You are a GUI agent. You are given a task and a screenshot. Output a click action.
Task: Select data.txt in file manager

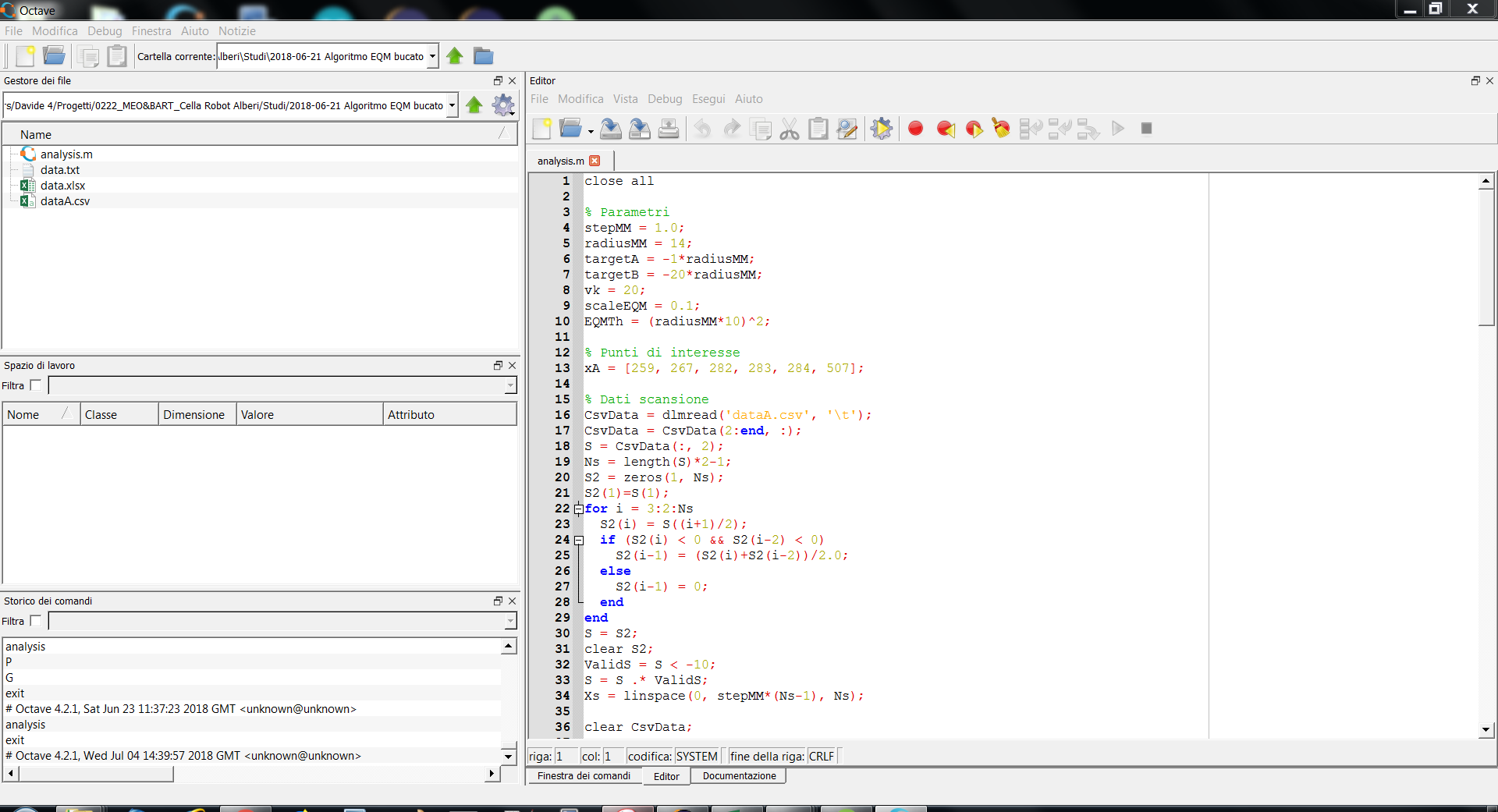(60, 170)
